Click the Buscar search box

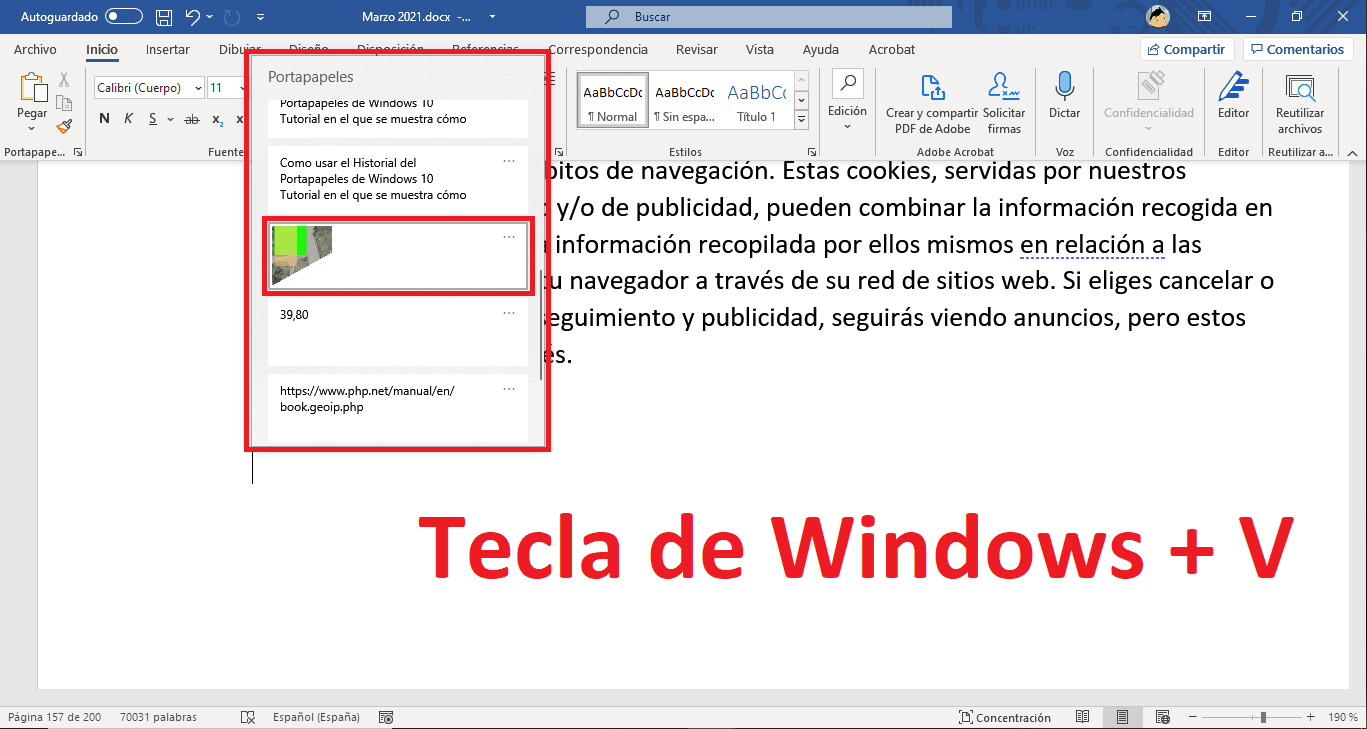[768, 16]
